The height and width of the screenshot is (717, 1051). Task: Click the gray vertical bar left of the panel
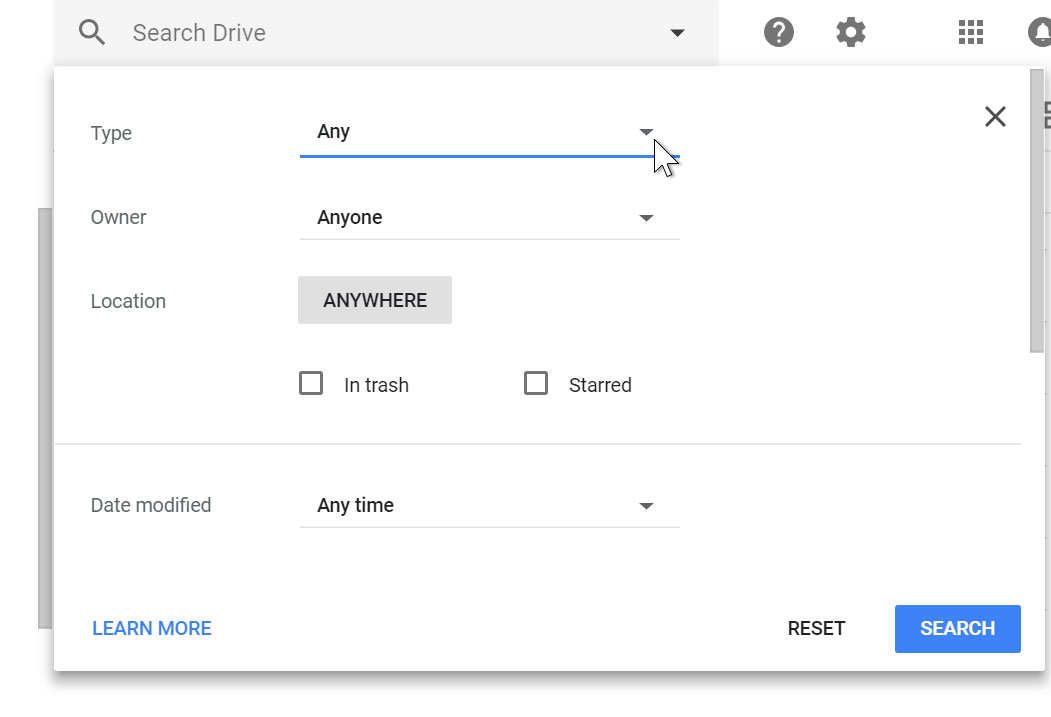click(x=45, y=418)
